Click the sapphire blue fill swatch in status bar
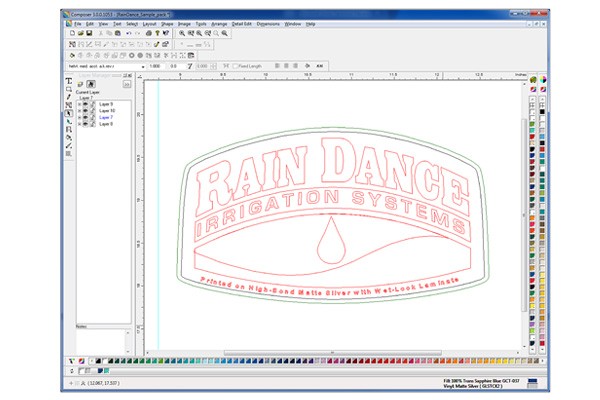The height and width of the screenshot is (400, 600). point(532,381)
